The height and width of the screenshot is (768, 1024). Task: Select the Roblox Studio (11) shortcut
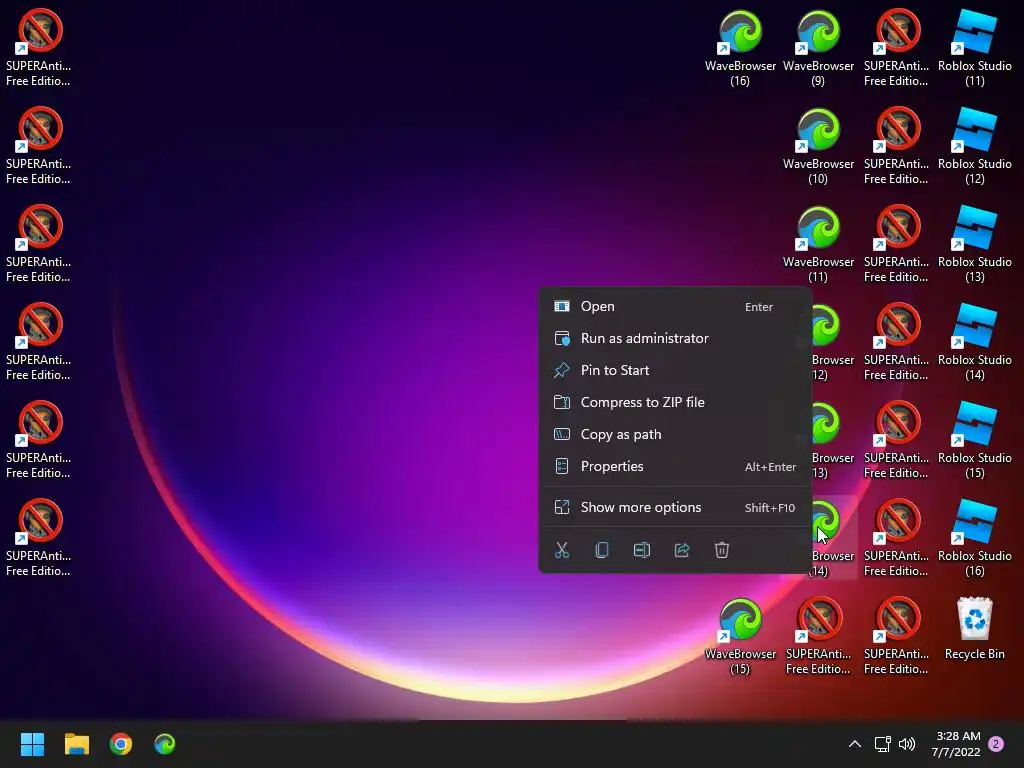click(974, 48)
